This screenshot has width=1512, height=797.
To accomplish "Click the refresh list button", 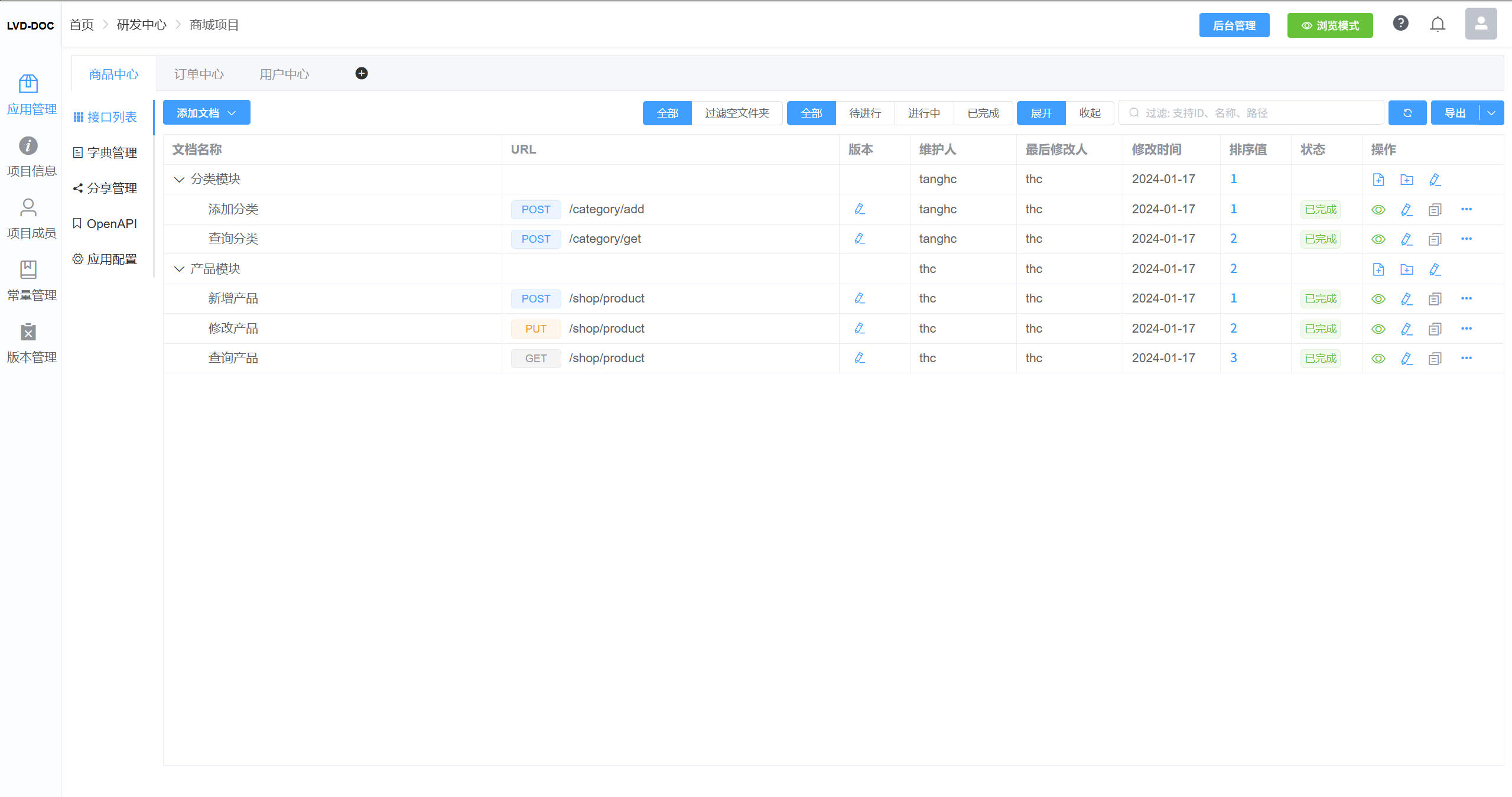I will pyautogui.click(x=1407, y=113).
